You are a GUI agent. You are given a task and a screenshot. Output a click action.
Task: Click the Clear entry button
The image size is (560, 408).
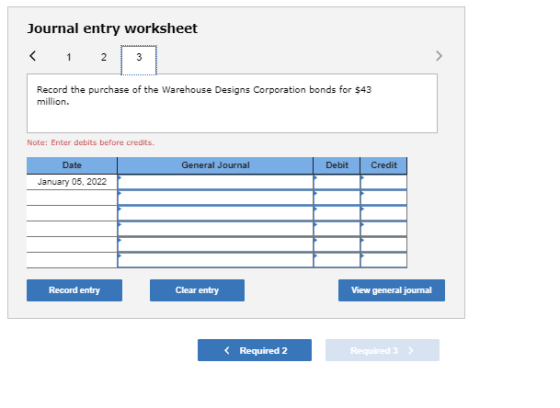[197, 290]
